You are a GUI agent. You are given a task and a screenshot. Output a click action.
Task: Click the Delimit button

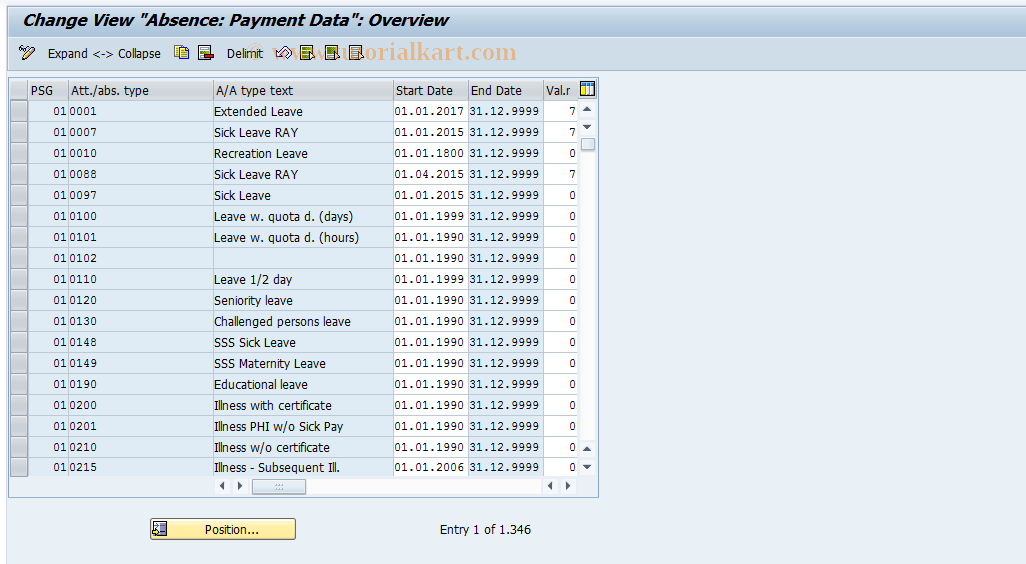click(x=245, y=54)
